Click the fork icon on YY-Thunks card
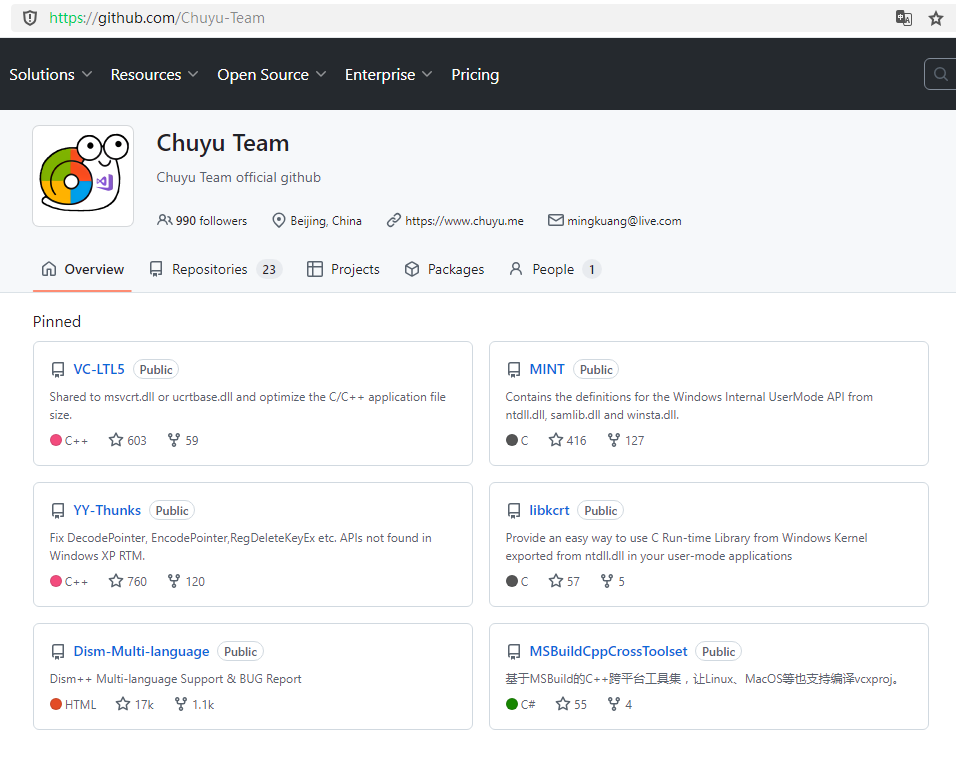This screenshot has width=956, height=760. point(174,581)
